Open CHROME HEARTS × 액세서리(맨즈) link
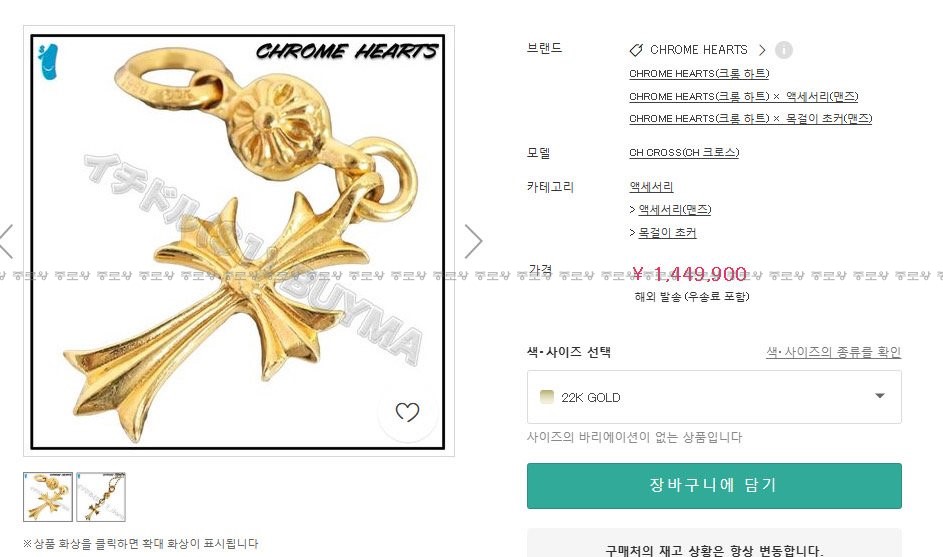Image resolution: width=943 pixels, height=557 pixels. pyautogui.click(x=743, y=96)
